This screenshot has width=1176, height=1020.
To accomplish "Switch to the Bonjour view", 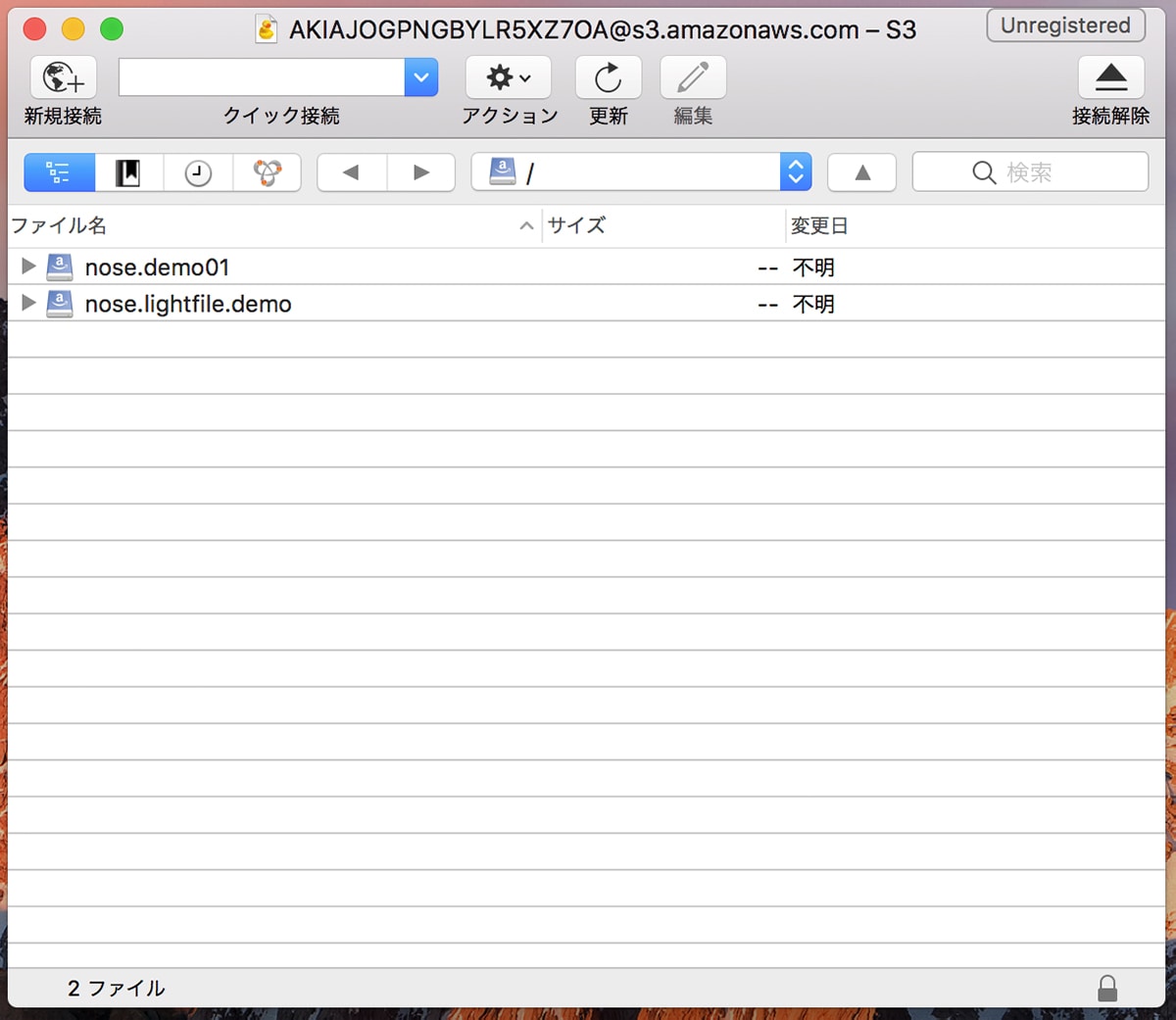I will [x=267, y=172].
